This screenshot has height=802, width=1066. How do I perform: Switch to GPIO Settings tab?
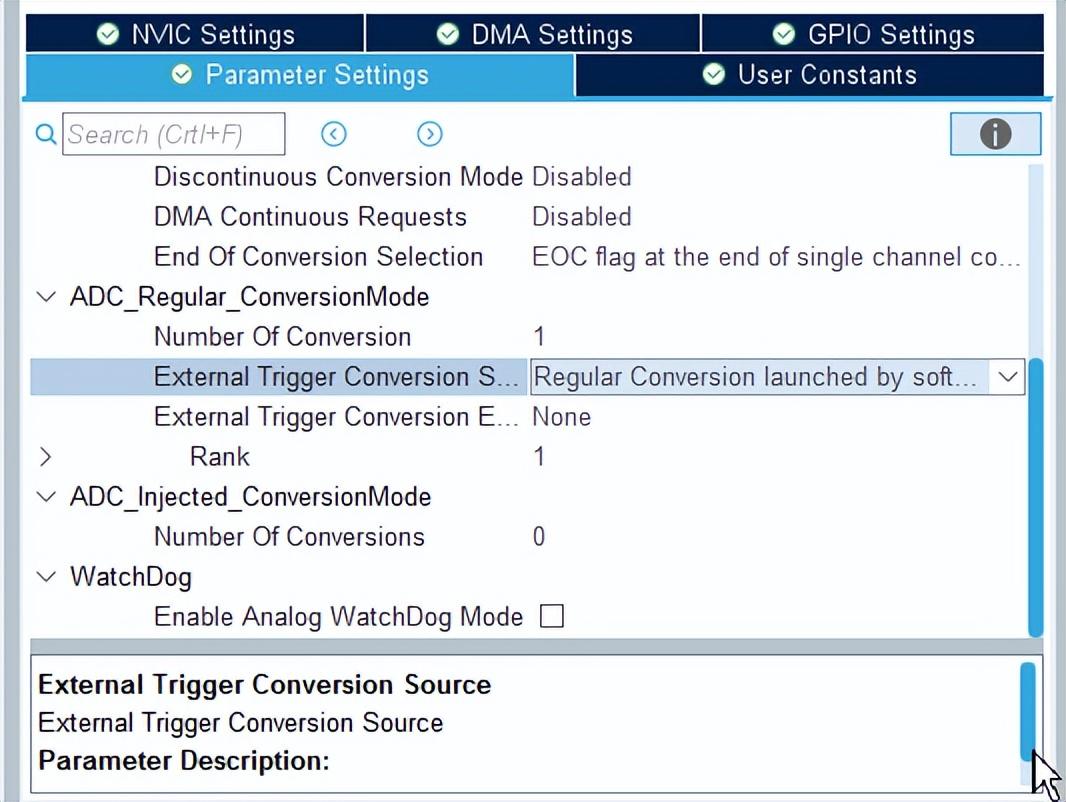[x=873, y=35]
